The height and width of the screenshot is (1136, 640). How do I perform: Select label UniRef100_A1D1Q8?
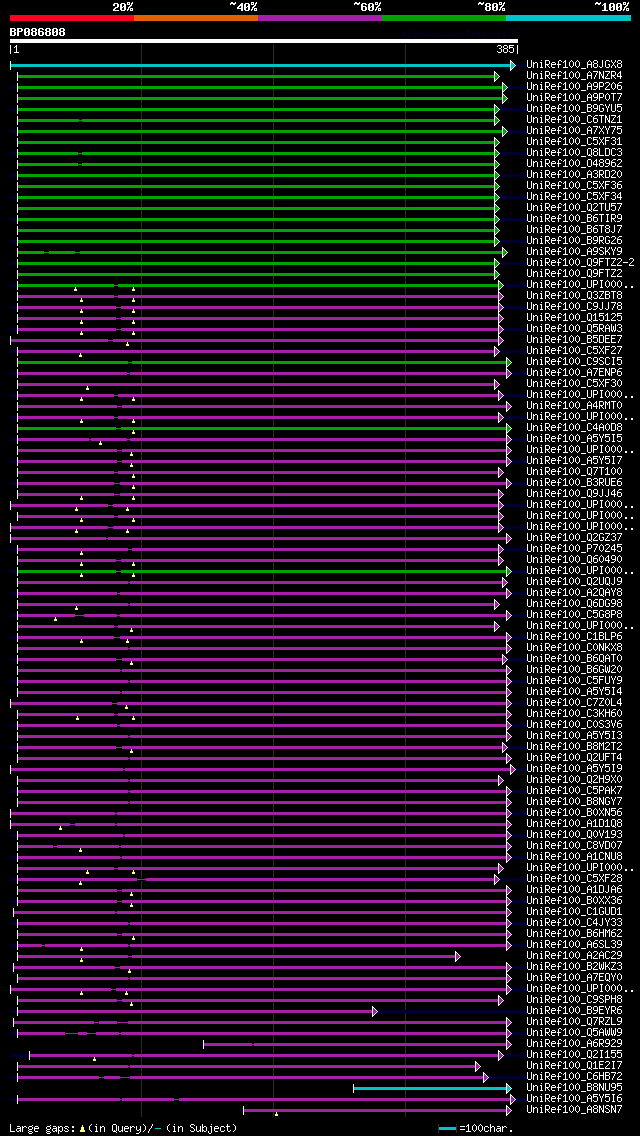click(574, 824)
